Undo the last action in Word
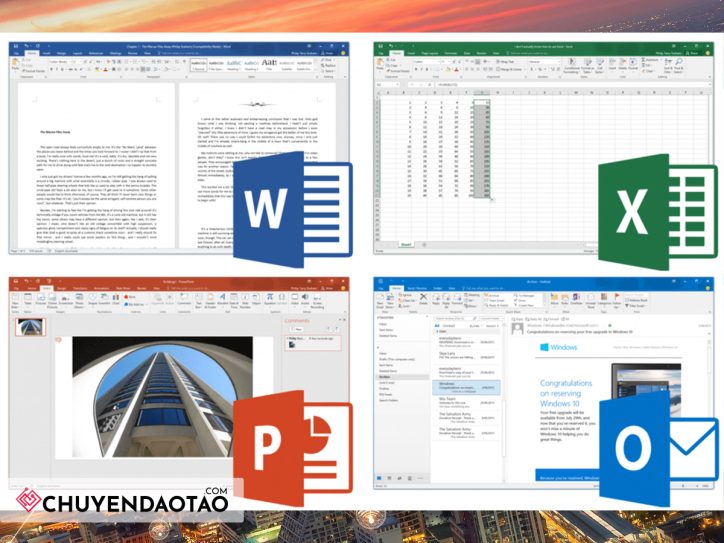724x543 pixels. (x=26, y=46)
